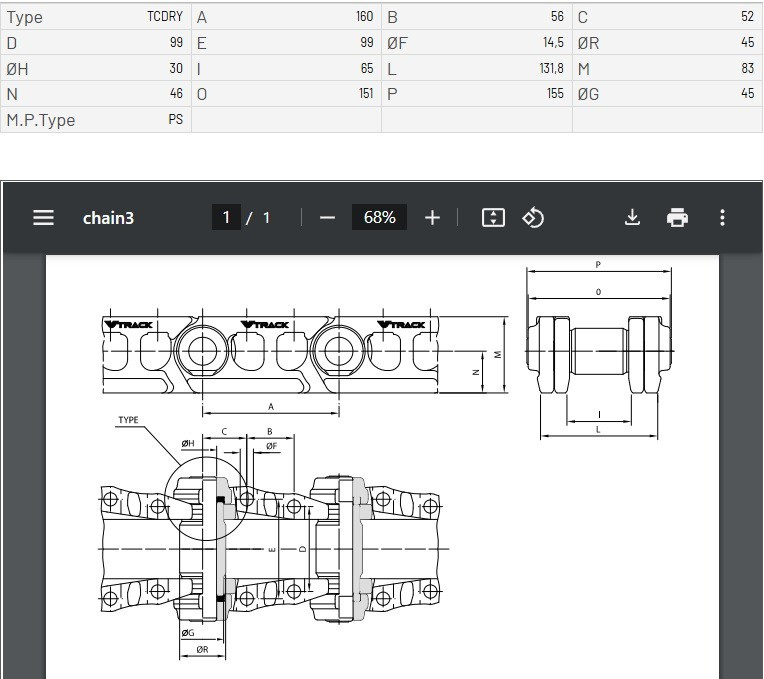Image resolution: width=764 pixels, height=679 pixels.
Task: Open the PDF viewer sidebar menu
Action: point(43,217)
